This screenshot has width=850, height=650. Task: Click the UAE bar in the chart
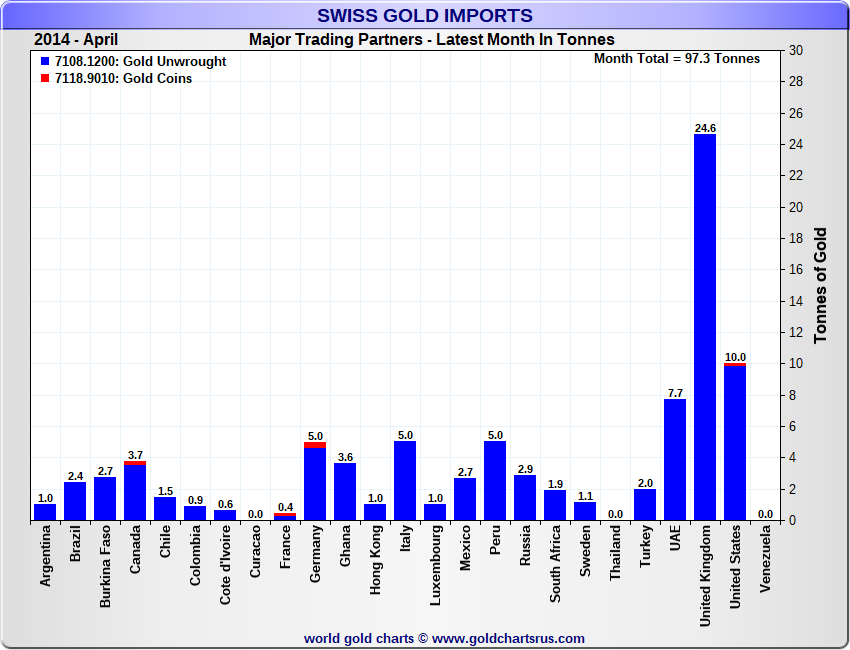[675, 460]
